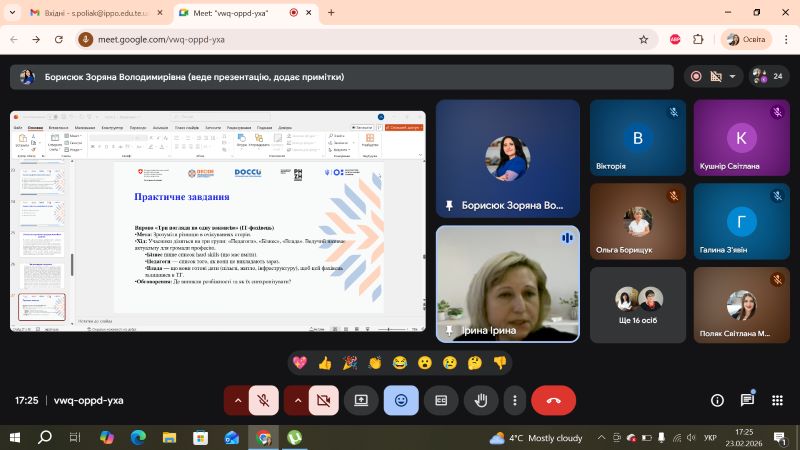Send the thumbs up reaction

324,363
